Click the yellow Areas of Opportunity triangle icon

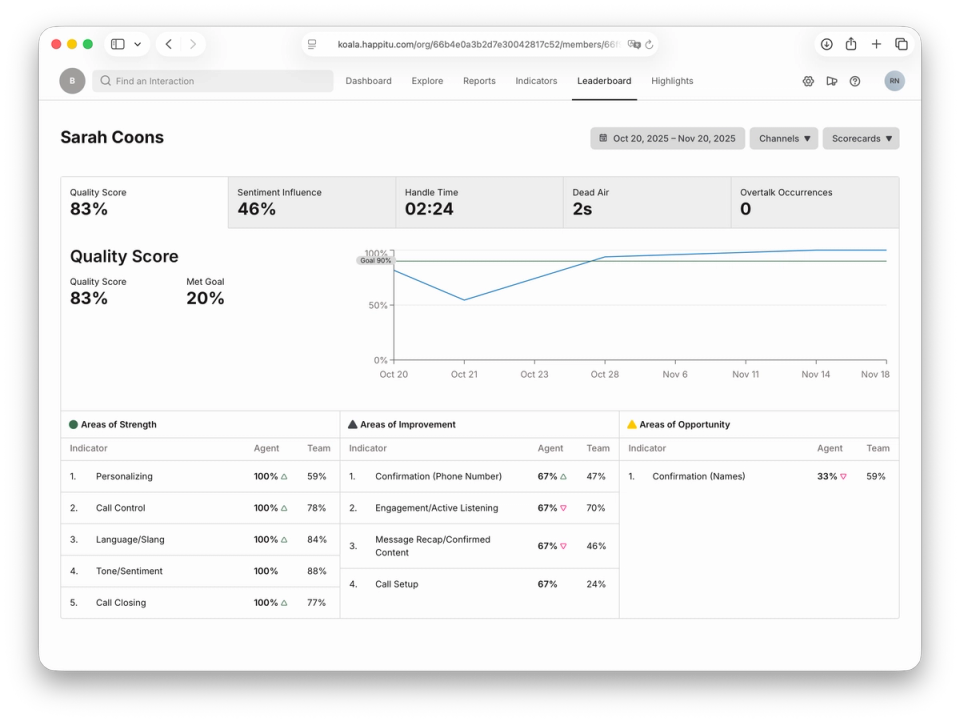(x=632, y=424)
